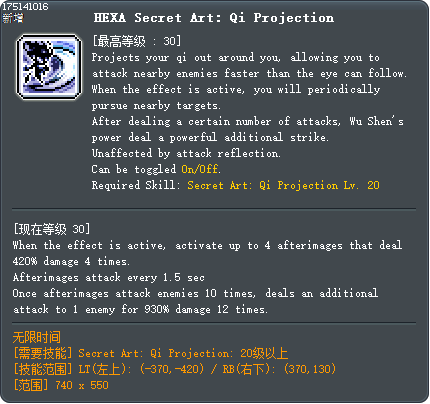Screen dimensions: 430x404
Task: Click the [最高等级 : 30] max level text
Action: click(137, 41)
